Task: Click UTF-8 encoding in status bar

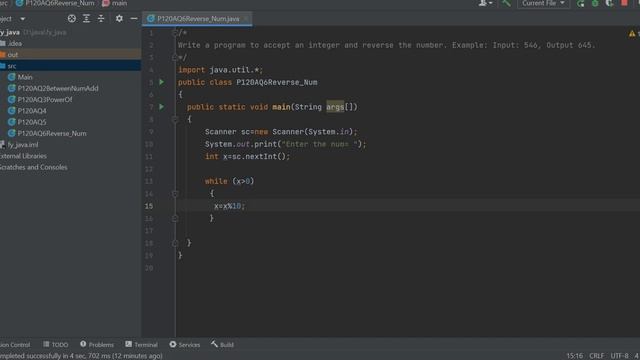Action: pos(620,356)
